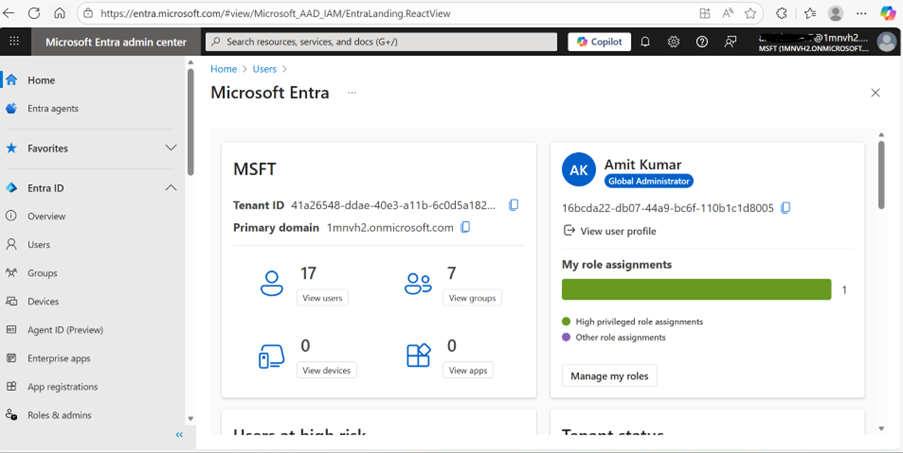
Task: Open the browser home page icon
Action: (59, 13)
